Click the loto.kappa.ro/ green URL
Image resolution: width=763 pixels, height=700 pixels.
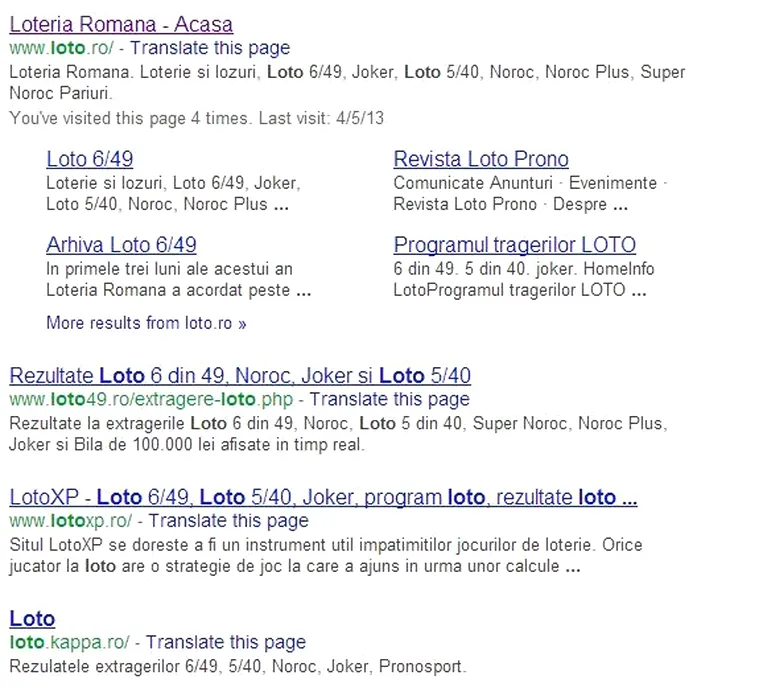(69, 642)
